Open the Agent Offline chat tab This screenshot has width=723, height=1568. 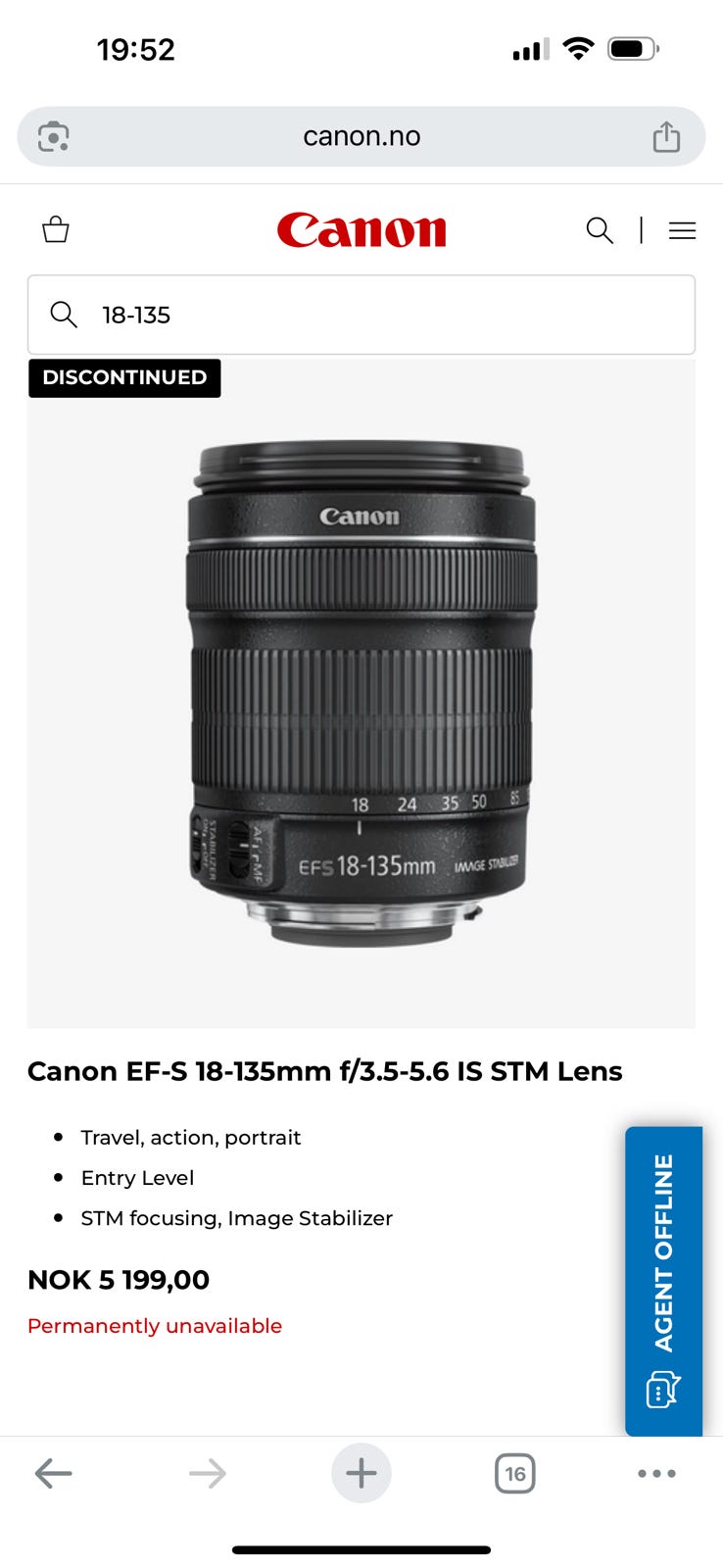[664, 1281]
